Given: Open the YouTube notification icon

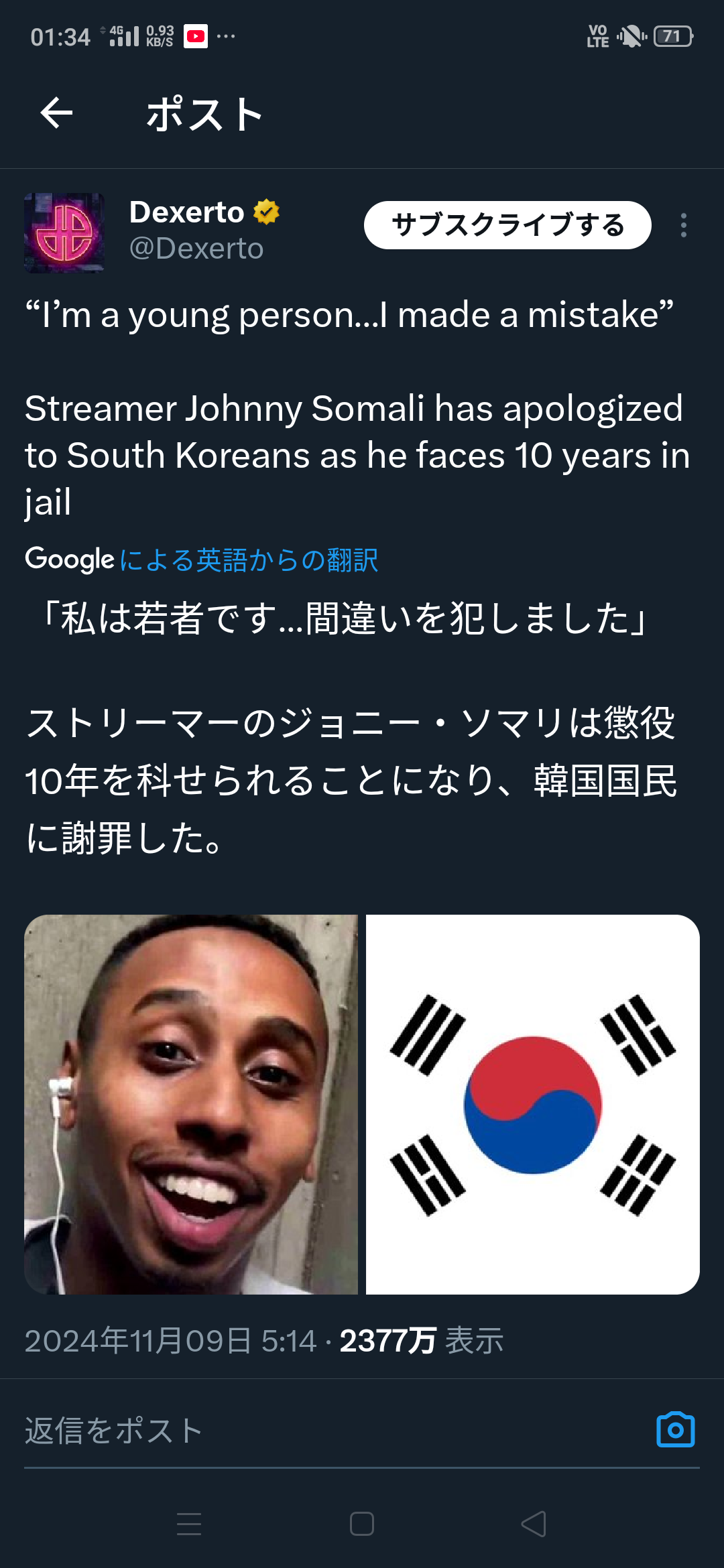Looking at the screenshot, I should coord(196,36).
